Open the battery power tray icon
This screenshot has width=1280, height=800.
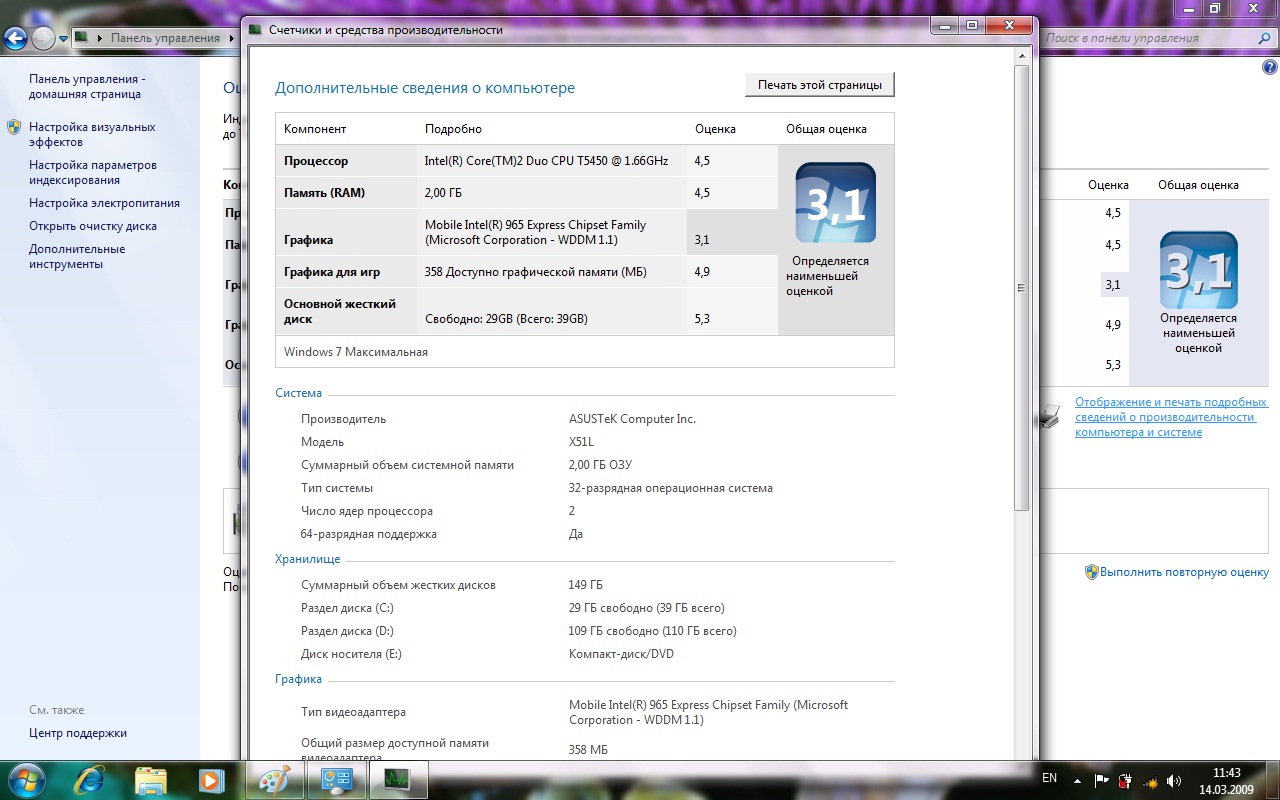point(1125,780)
